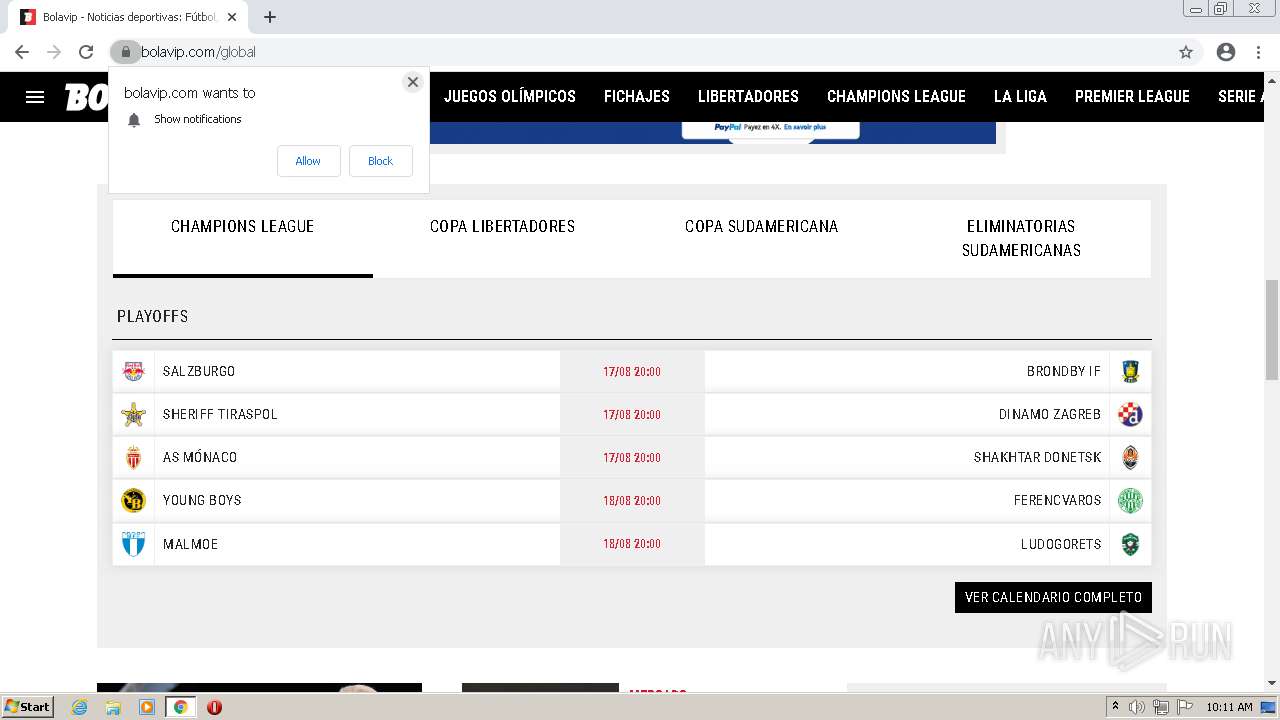
Task: Open a new browser tab
Action: click(270, 17)
